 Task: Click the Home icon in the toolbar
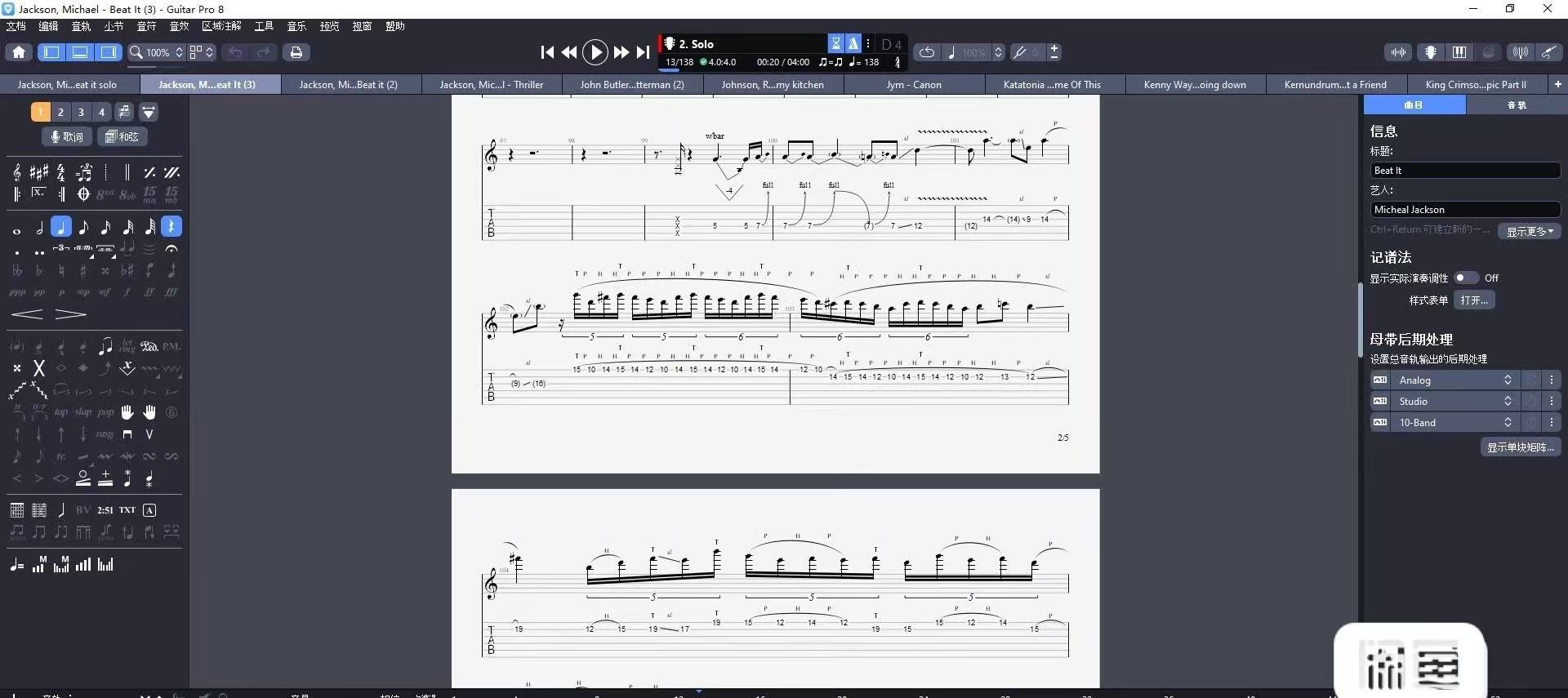[19, 52]
